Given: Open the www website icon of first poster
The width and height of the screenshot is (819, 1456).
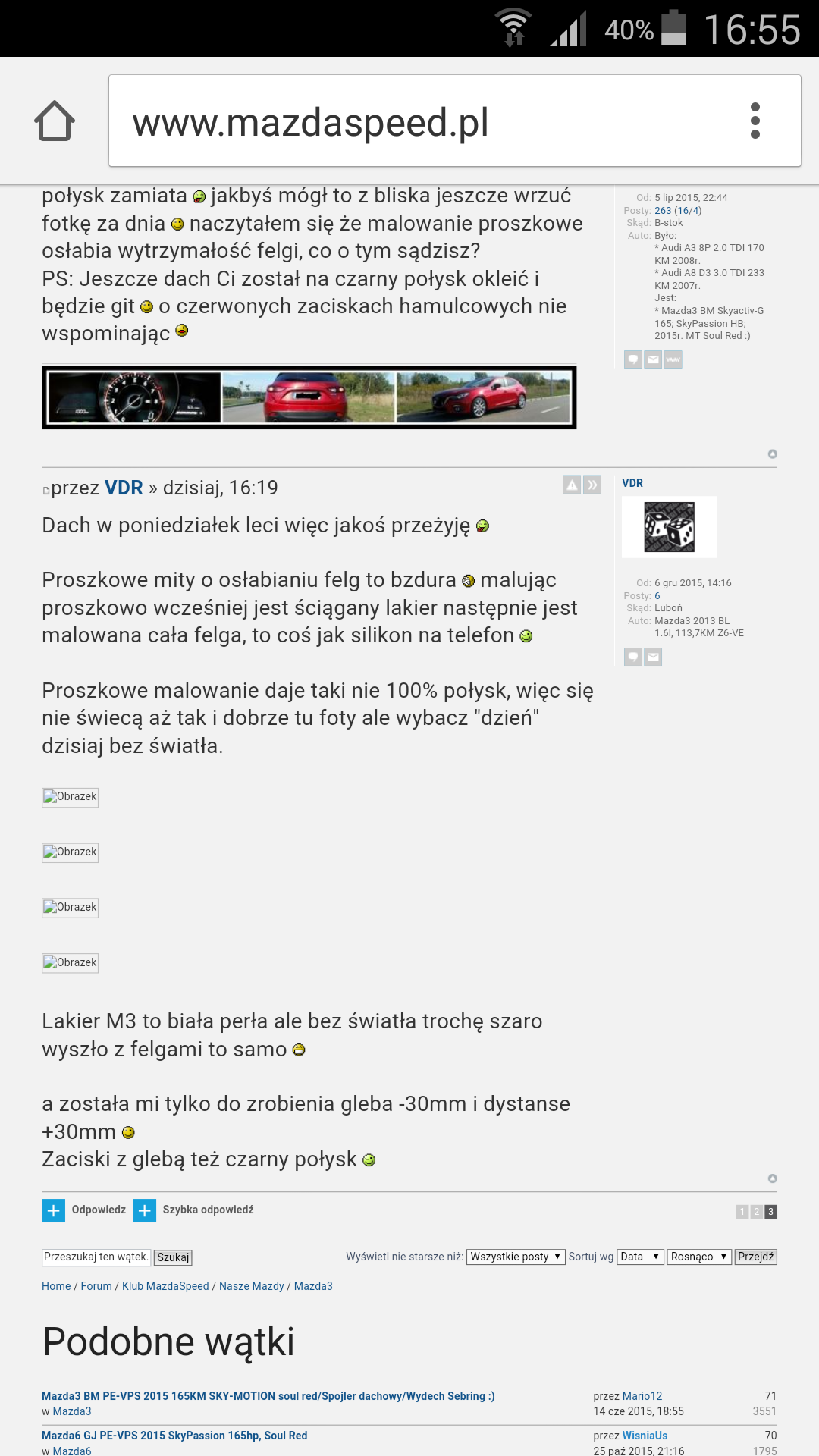Looking at the screenshot, I should point(673,359).
